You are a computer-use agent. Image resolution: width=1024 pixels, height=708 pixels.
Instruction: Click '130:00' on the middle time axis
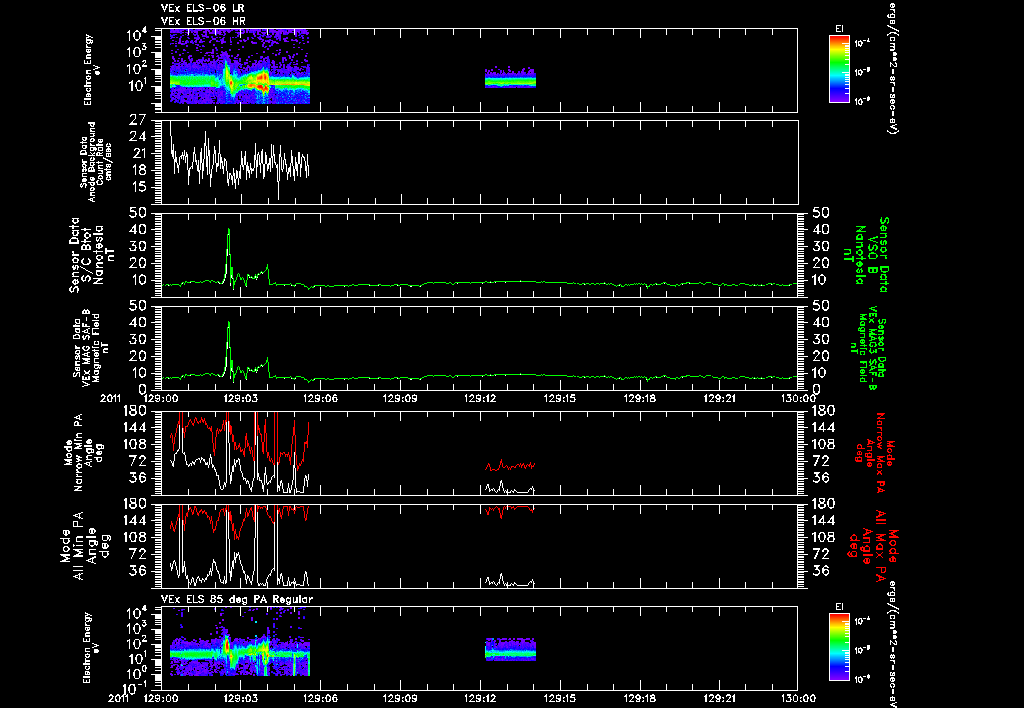[x=798, y=398]
